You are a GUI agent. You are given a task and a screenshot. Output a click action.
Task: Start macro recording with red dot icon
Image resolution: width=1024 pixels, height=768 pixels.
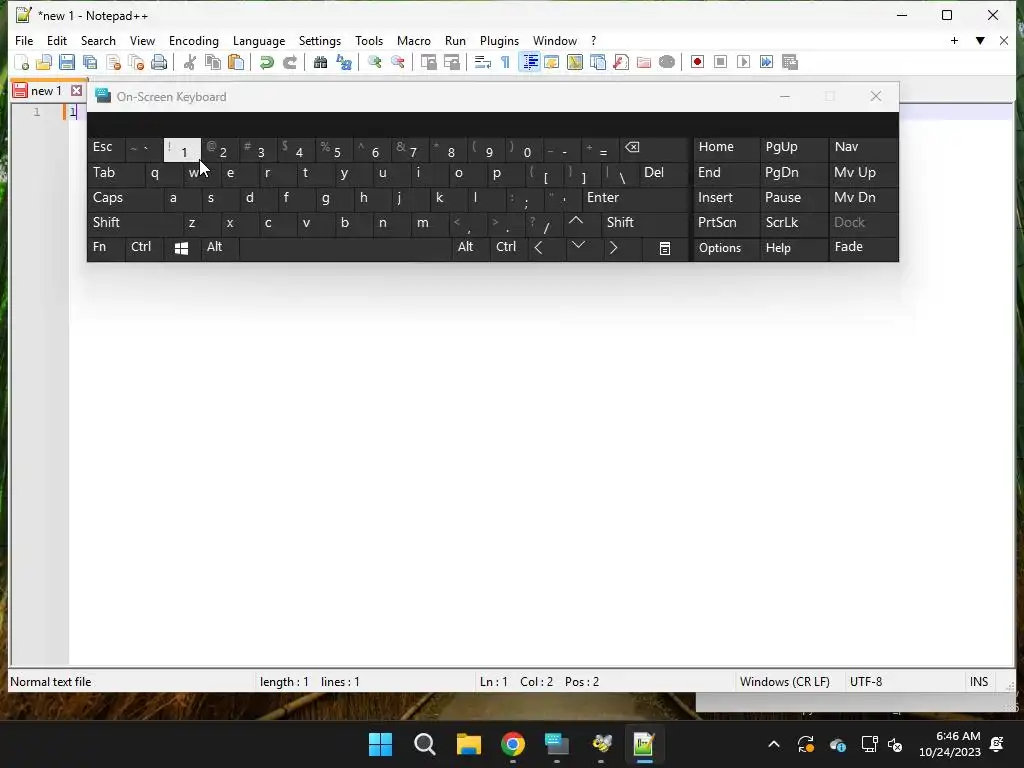pos(697,62)
